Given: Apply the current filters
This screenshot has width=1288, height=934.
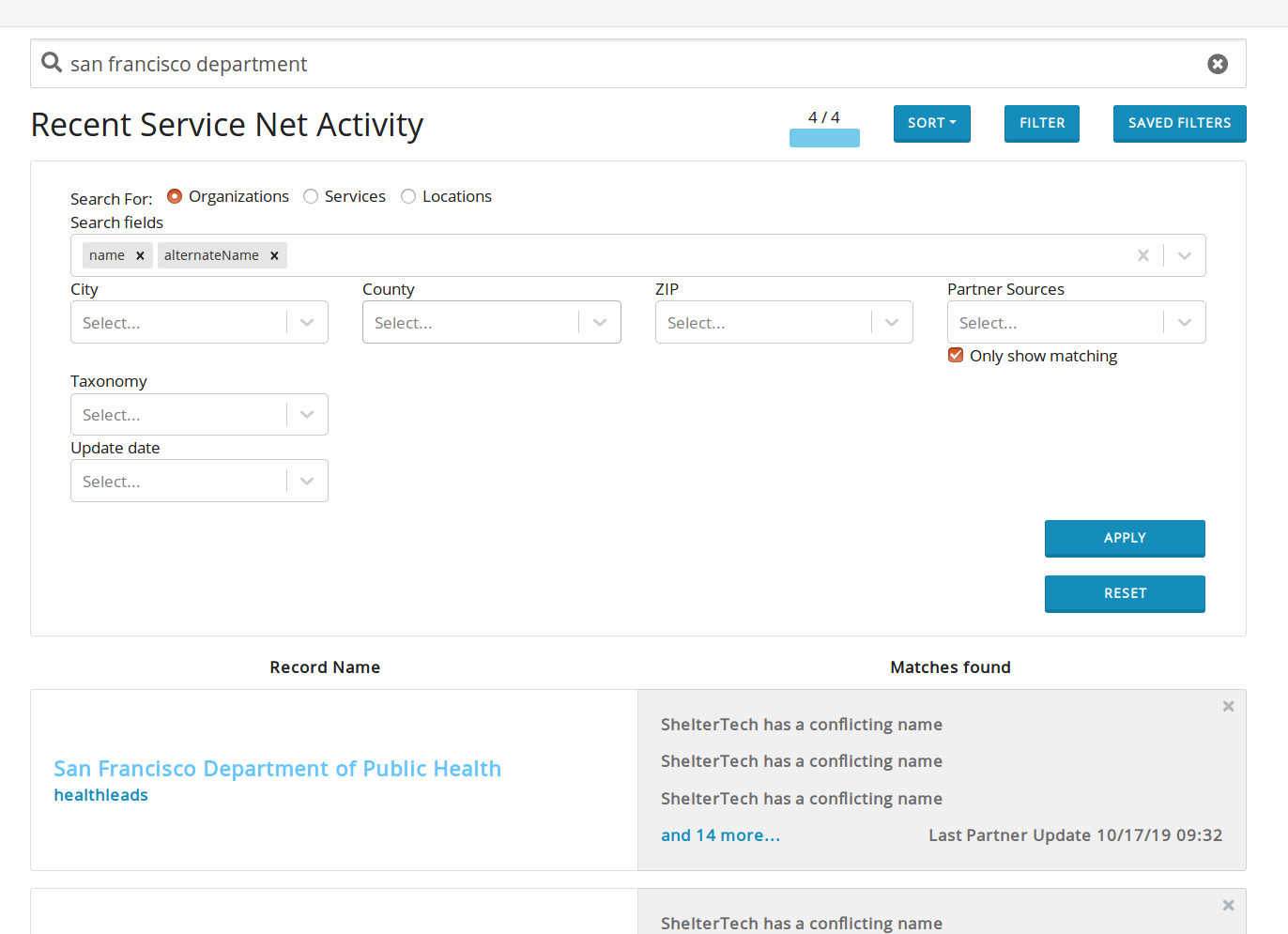Looking at the screenshot, I should coord(1125,538).
